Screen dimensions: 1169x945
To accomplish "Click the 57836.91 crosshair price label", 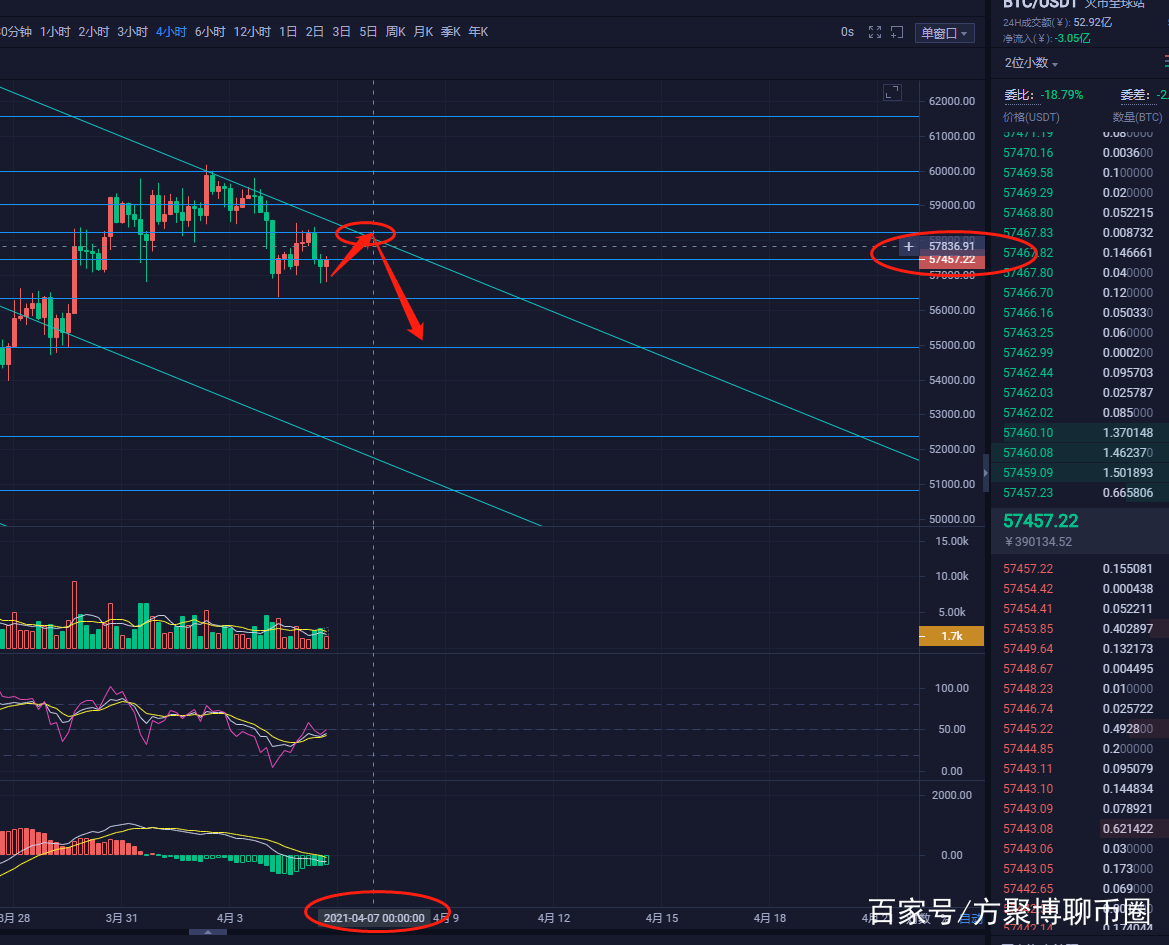I will click(x=952, y=246).
